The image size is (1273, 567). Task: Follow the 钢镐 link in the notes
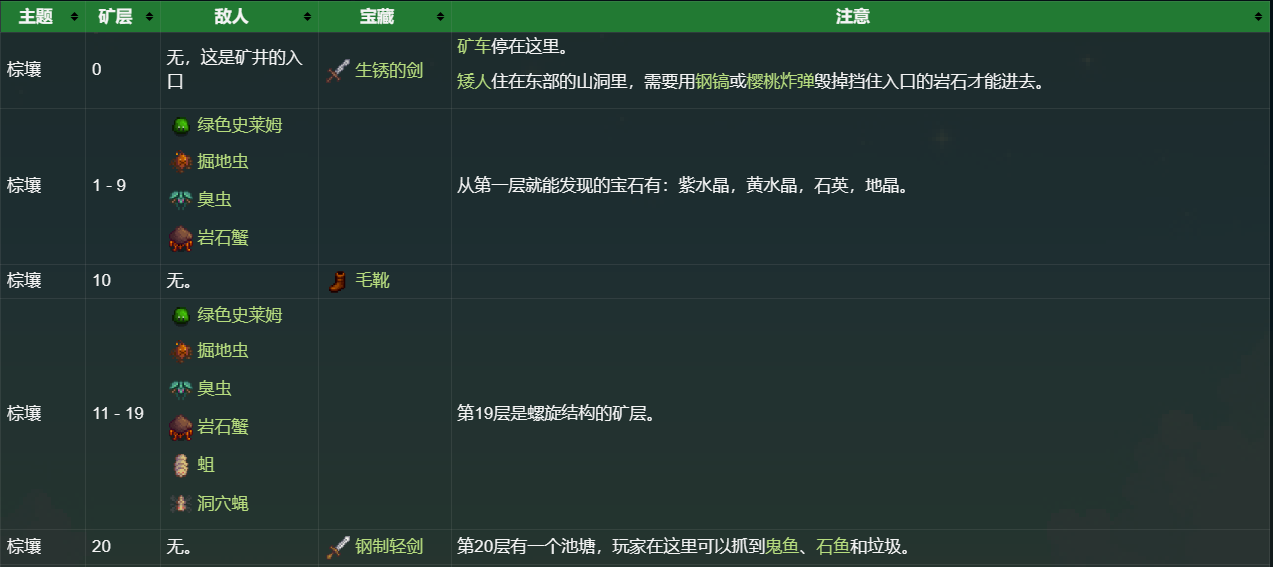pyautogui.click(x=712, y=82)
